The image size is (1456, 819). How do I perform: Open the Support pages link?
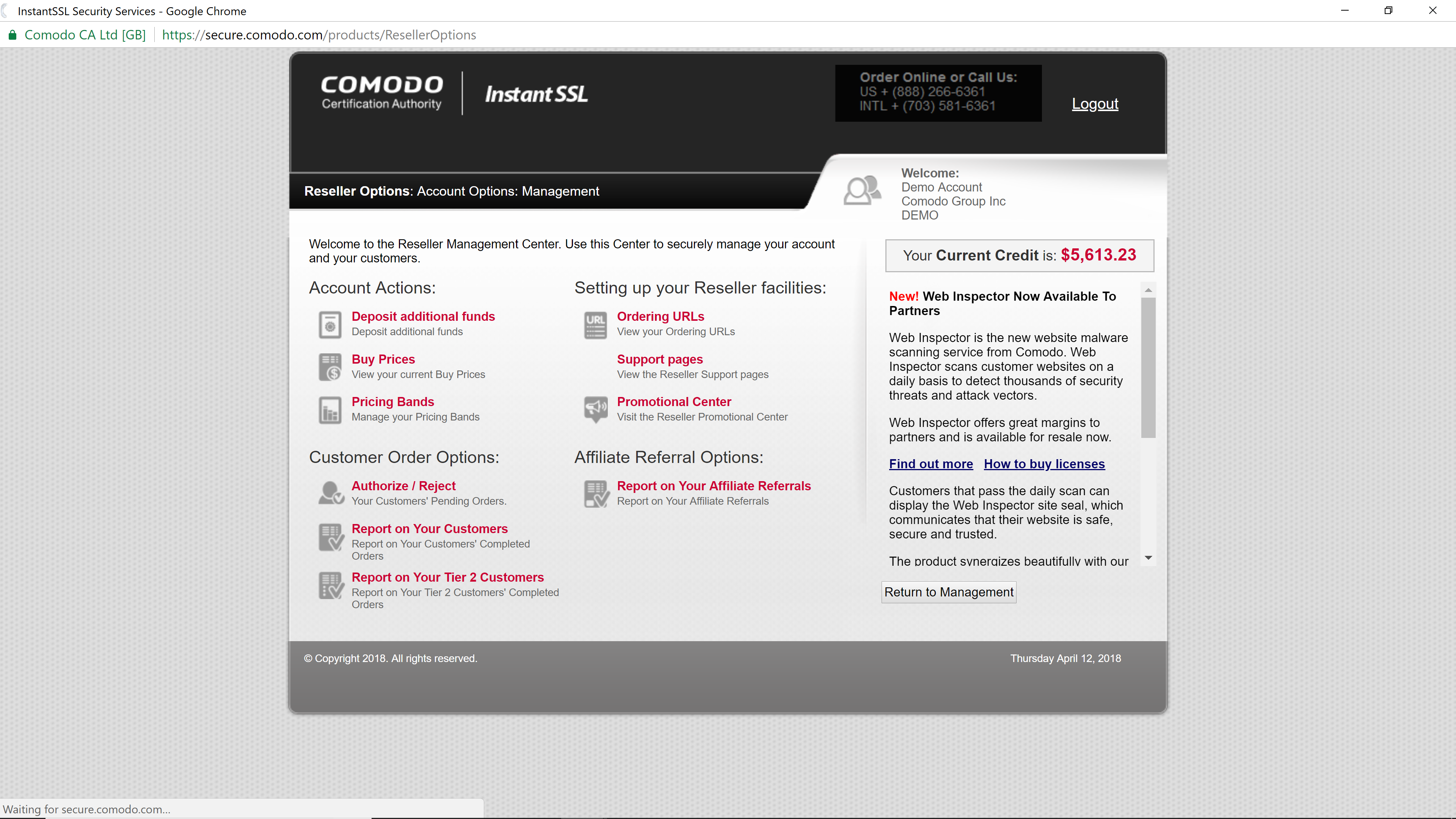click(x=660, y=359)
